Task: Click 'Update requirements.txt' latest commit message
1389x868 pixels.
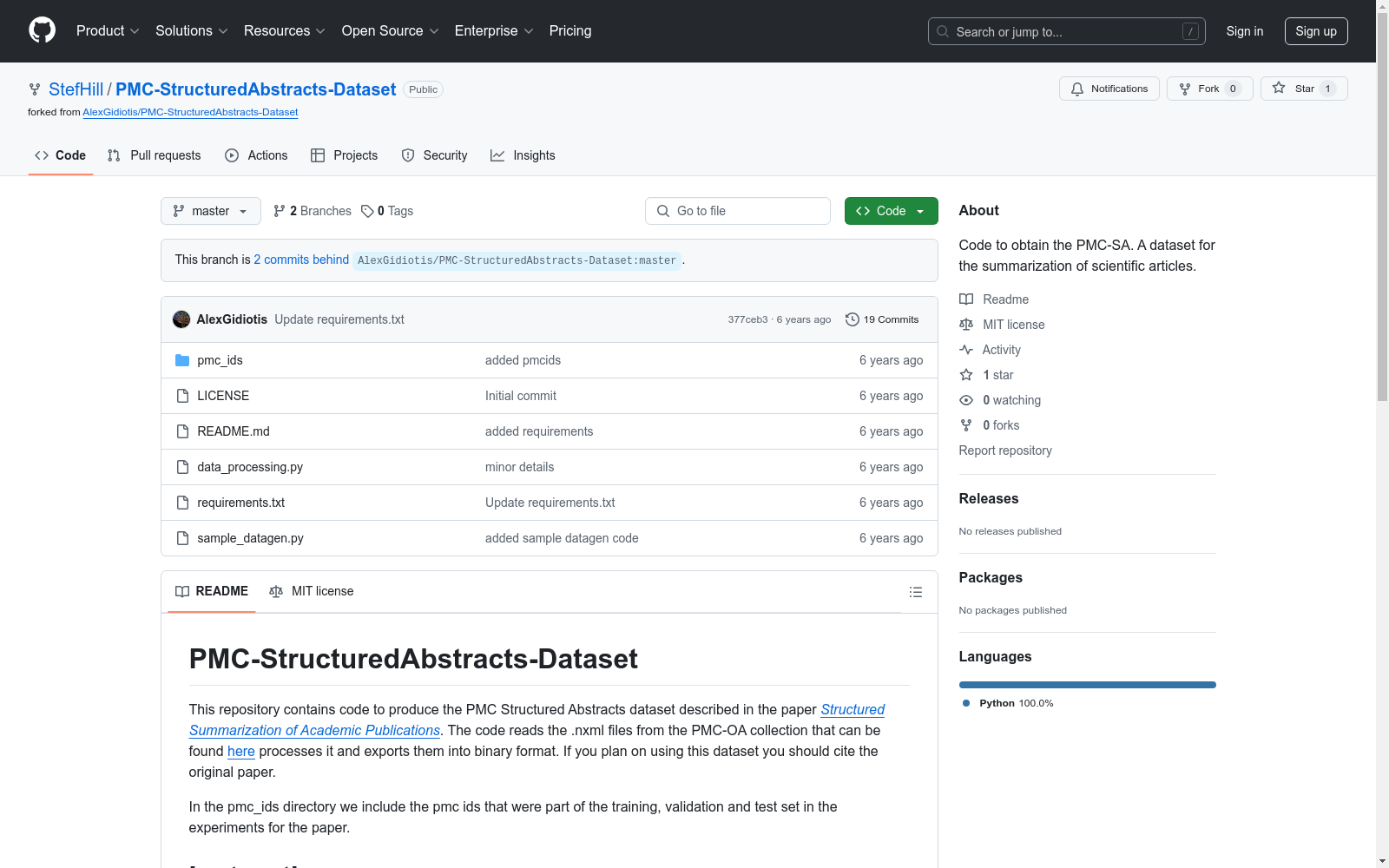Action: (339, 319)
